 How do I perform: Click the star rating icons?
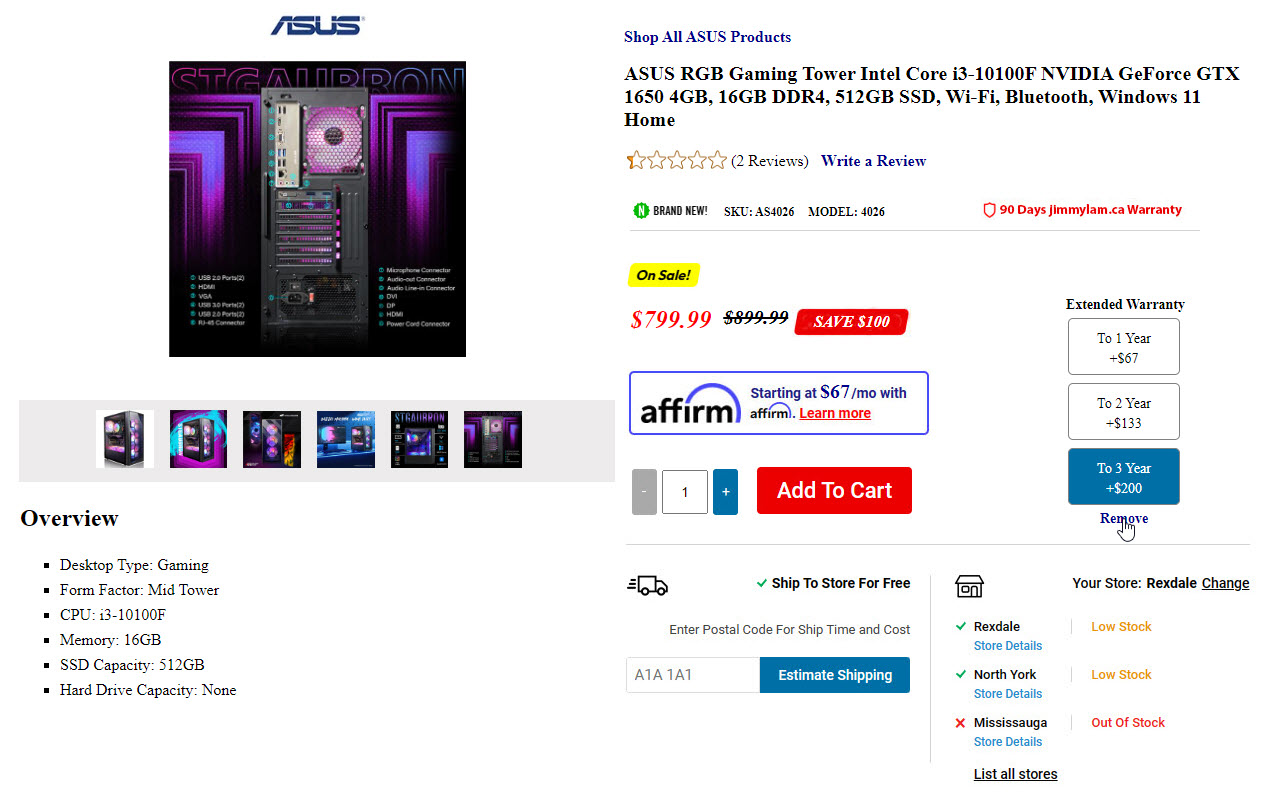[677, 161]
